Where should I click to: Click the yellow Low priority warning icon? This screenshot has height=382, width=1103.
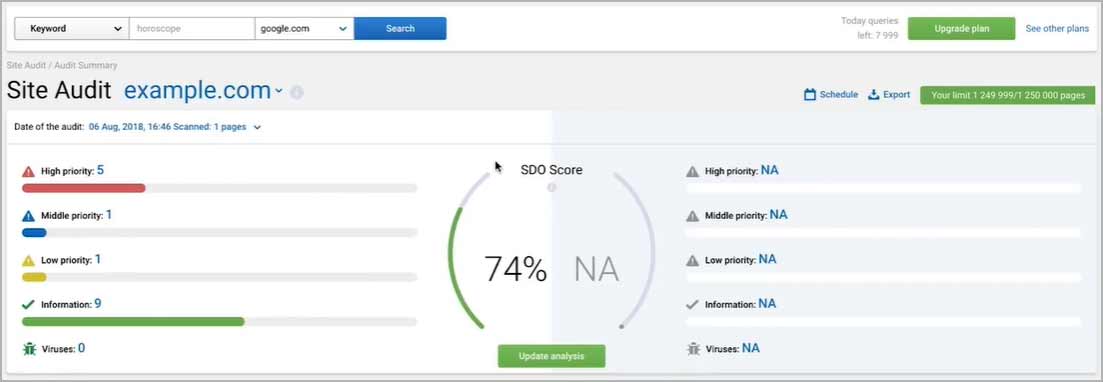point(28,260)
